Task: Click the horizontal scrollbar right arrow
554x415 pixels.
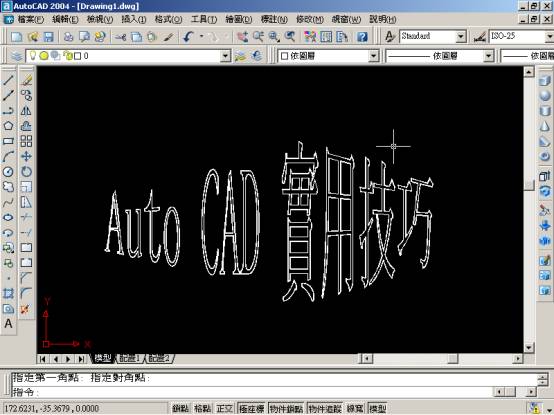Action: (x=518, y=359)
